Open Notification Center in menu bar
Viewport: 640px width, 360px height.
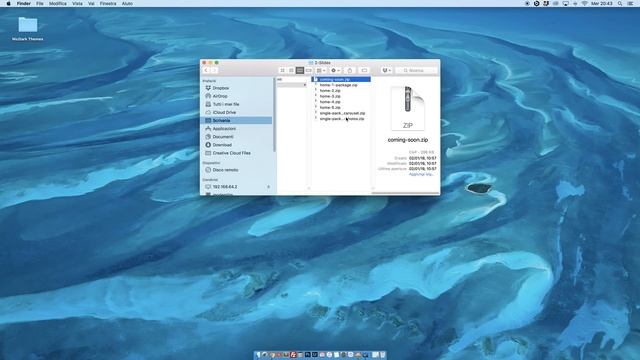(x=631, y=3)
